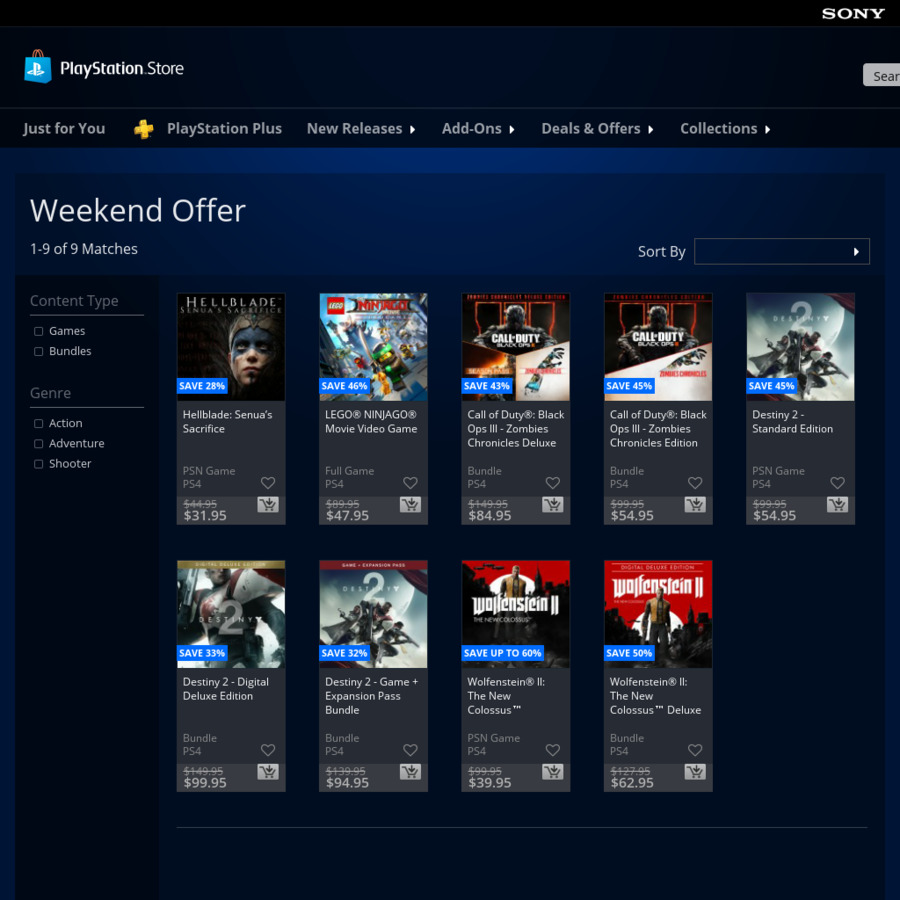Open Zombies Chronicles Deluxe cover (SAVE 43%)
900x900 pixels.
click(x=515, y=347)
